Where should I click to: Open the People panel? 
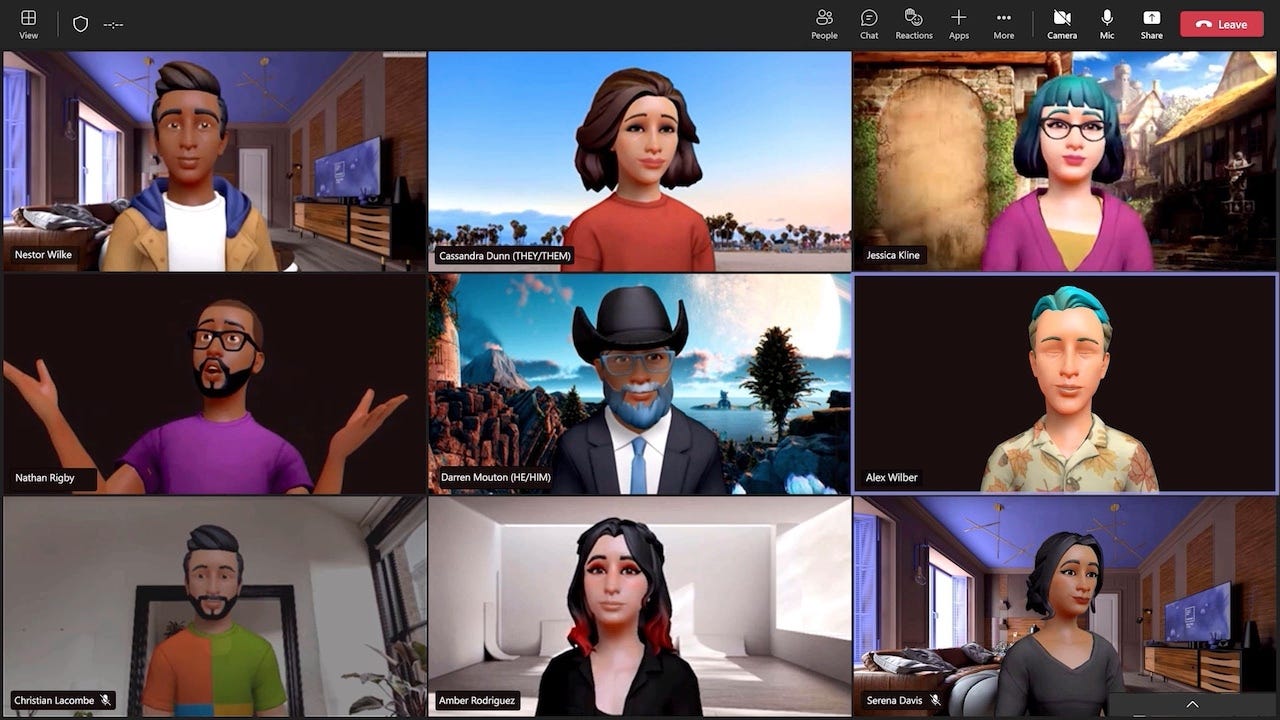click(x=824, y=22)
